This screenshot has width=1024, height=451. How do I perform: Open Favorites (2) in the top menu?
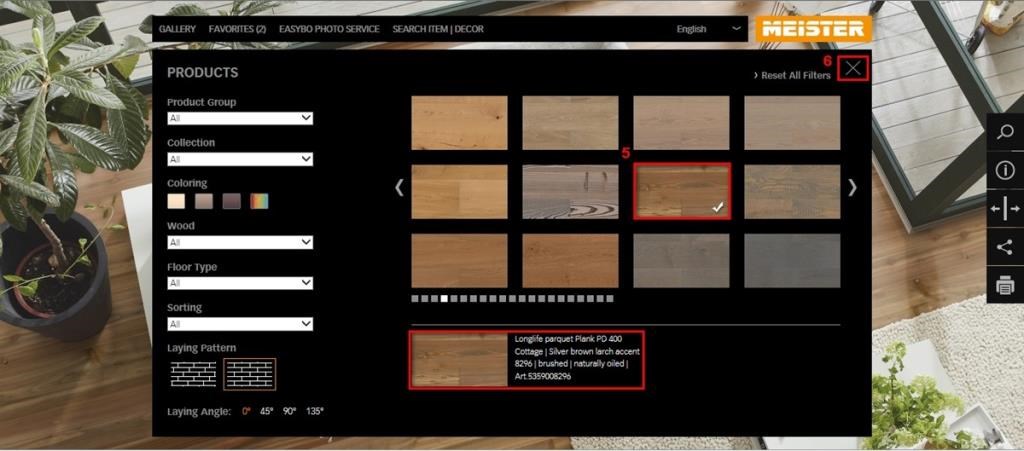coord(237,29)
